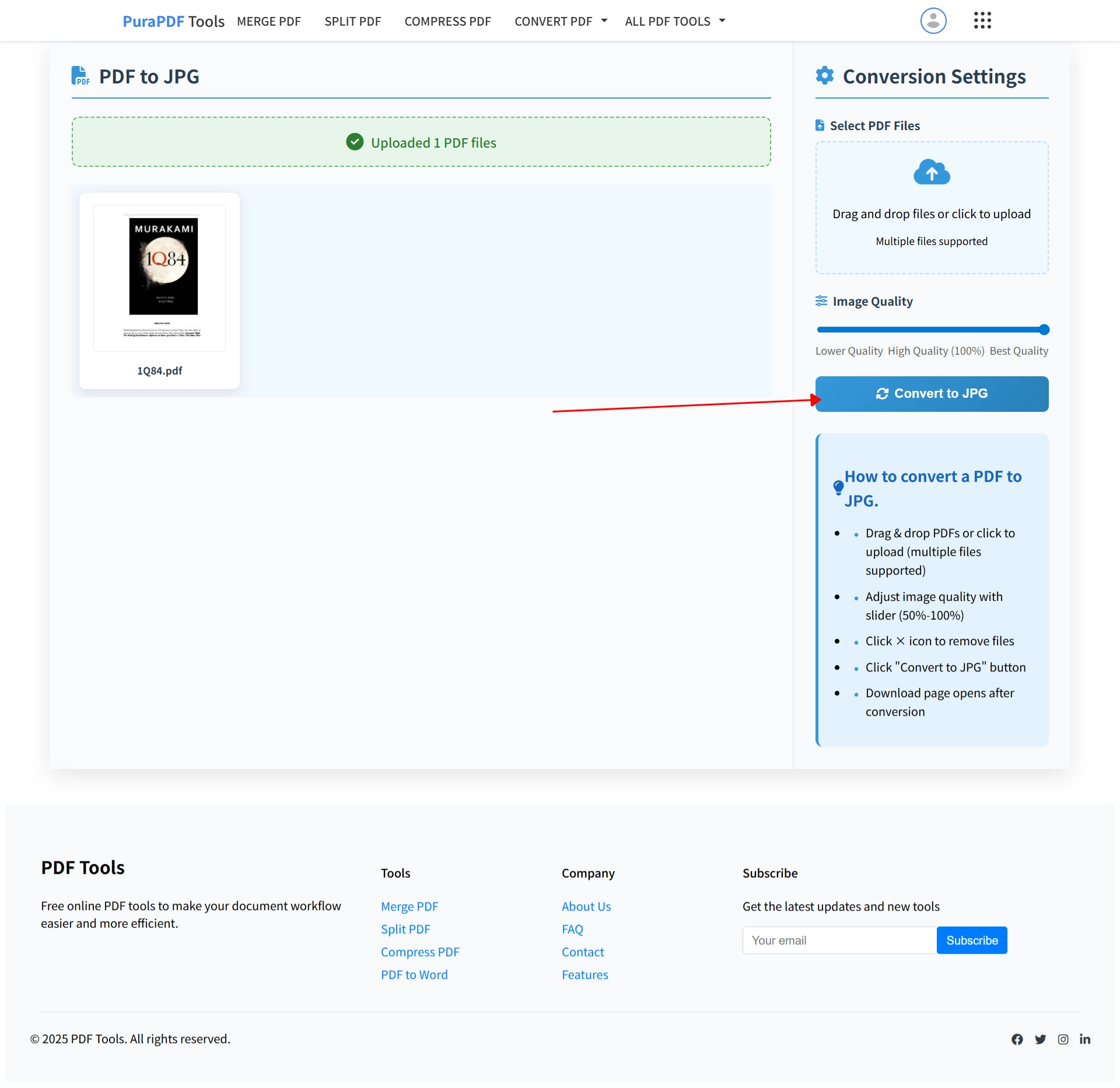Click the Convert to JPG button
The width and height of the screenshot is (1120, 1088).
[x=932, y=393]
